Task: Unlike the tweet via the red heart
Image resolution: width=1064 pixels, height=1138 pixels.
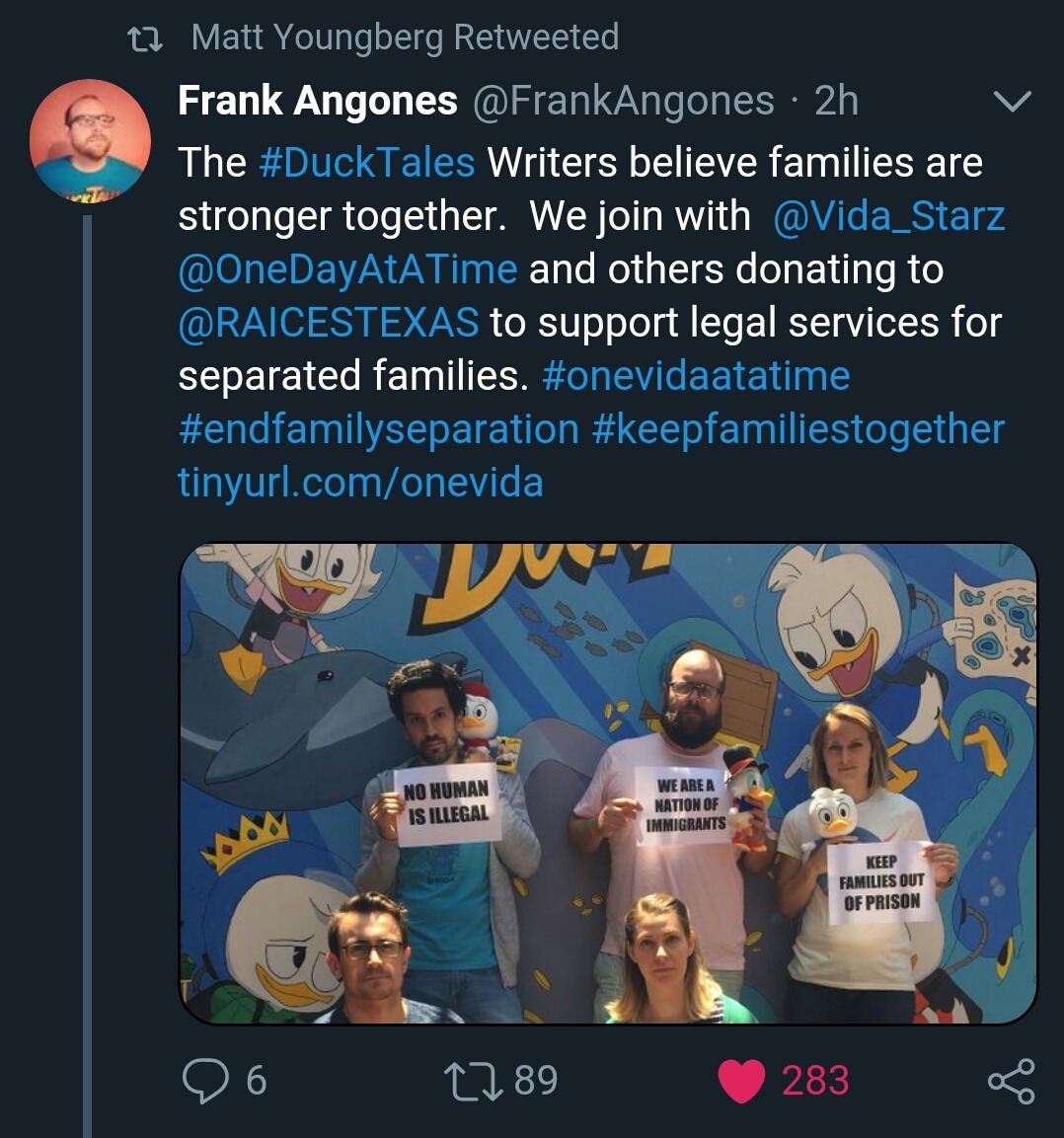Action: pos(742,1080)
